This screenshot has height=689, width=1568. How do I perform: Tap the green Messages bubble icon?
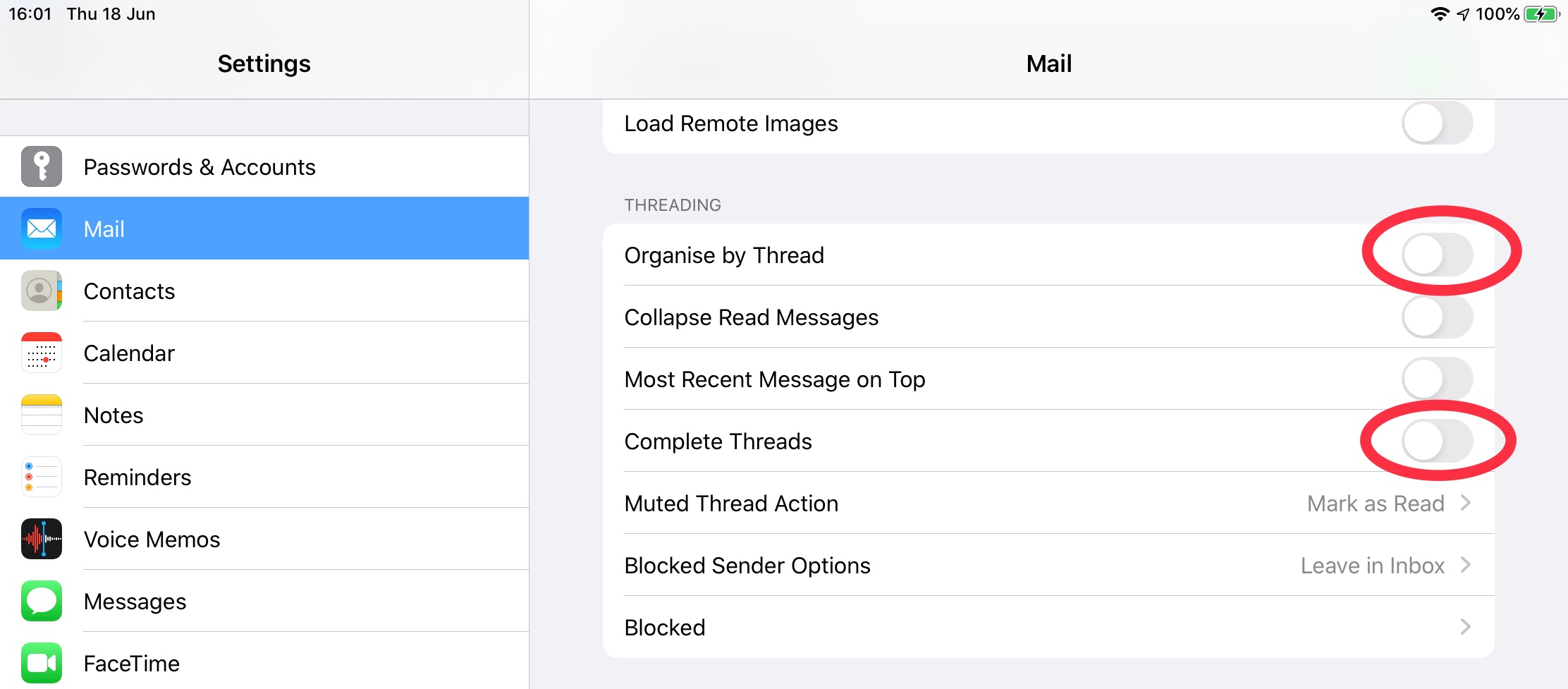[x=42, y=601]
